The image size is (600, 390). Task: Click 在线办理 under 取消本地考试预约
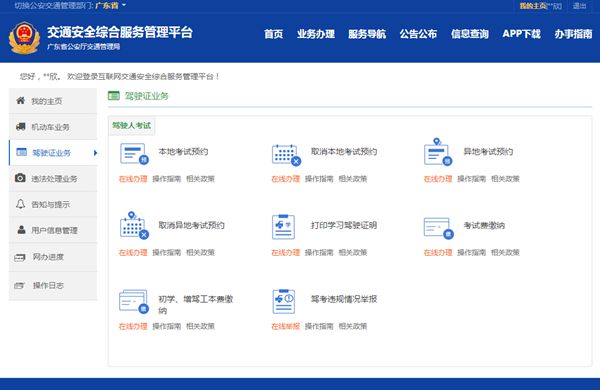[285, 179]
